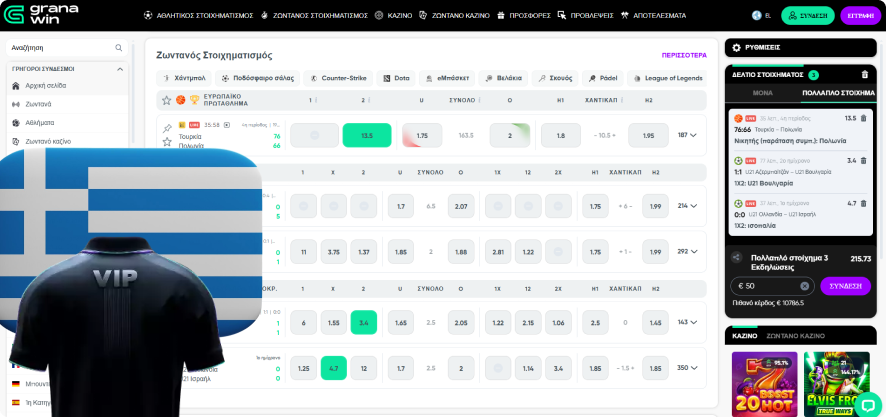The height and width of the screenshot is (417, 886).
Task: Click the green ΣΥΝΔΕΣΗ button in header
Action: point(807,16)
